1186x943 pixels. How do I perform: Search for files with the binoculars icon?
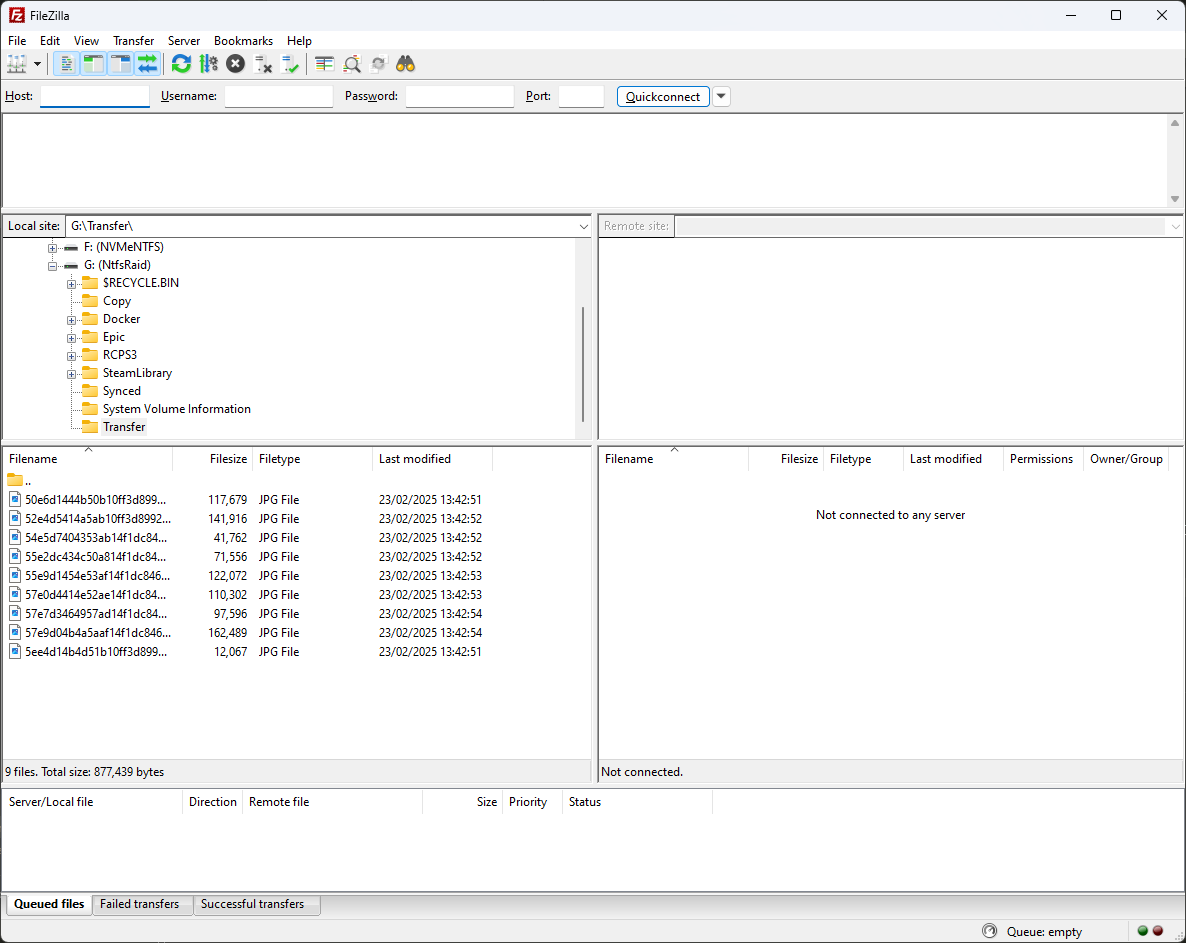(x=405, y=63)
